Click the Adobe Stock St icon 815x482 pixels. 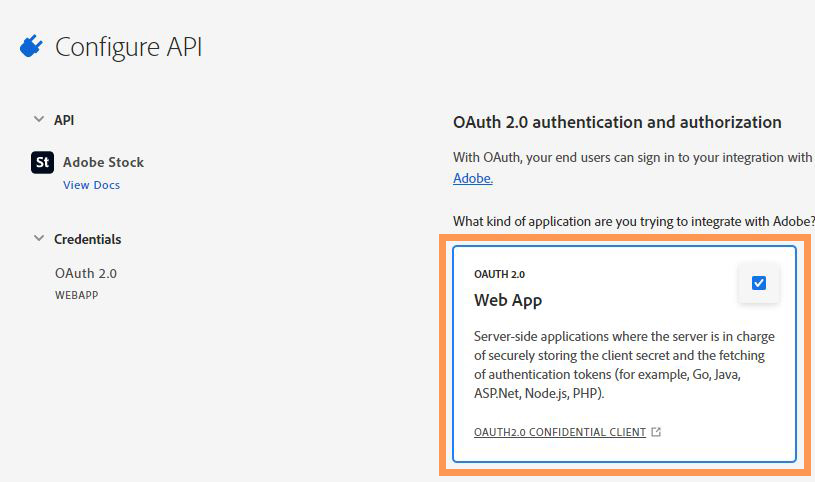click(42, 162)
